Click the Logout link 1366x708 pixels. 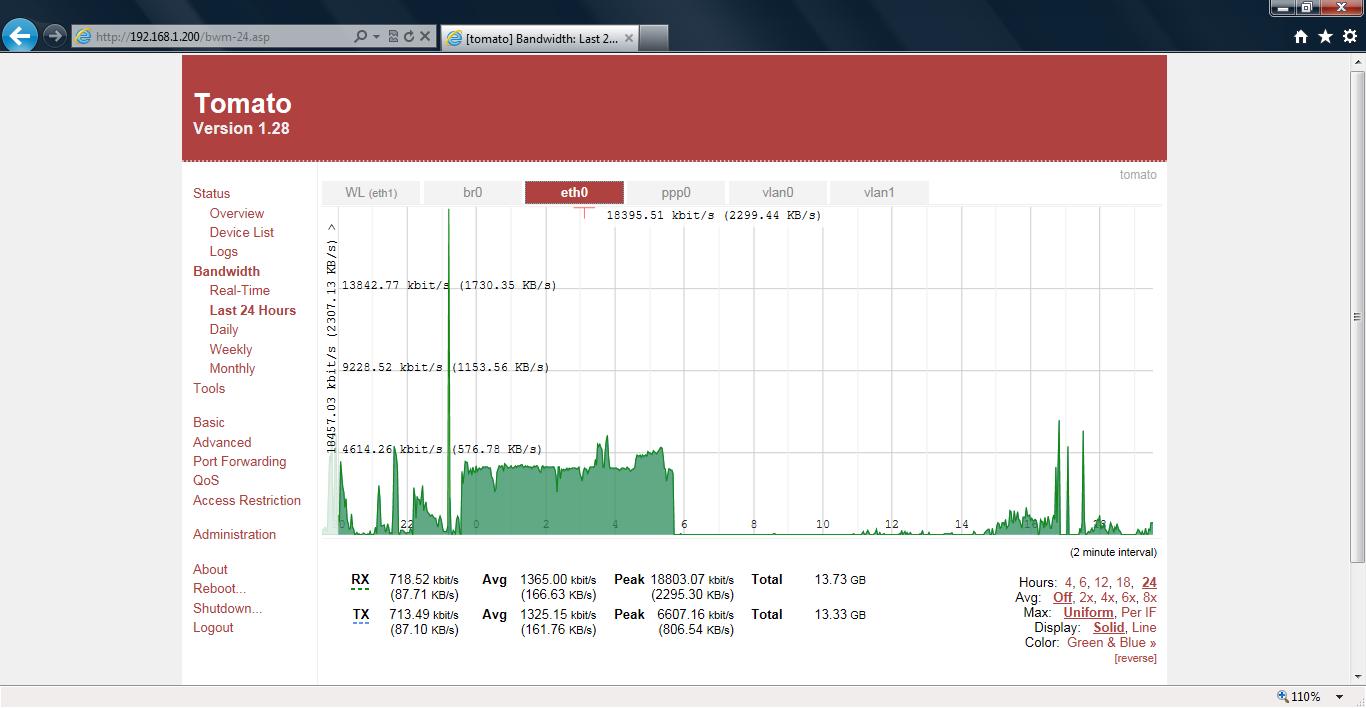click(213, 627)
